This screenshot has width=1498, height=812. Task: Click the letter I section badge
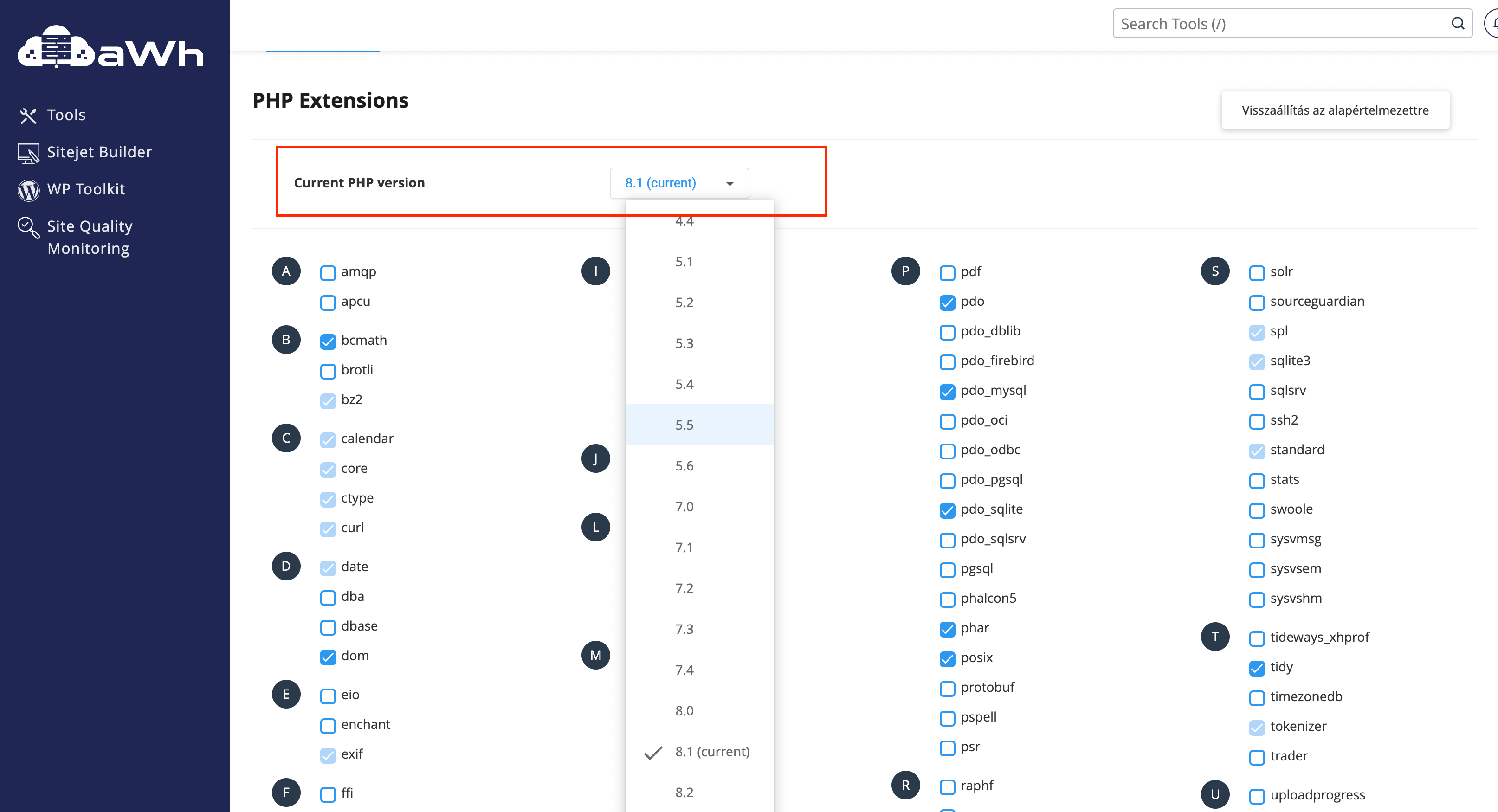coord(595,271)
